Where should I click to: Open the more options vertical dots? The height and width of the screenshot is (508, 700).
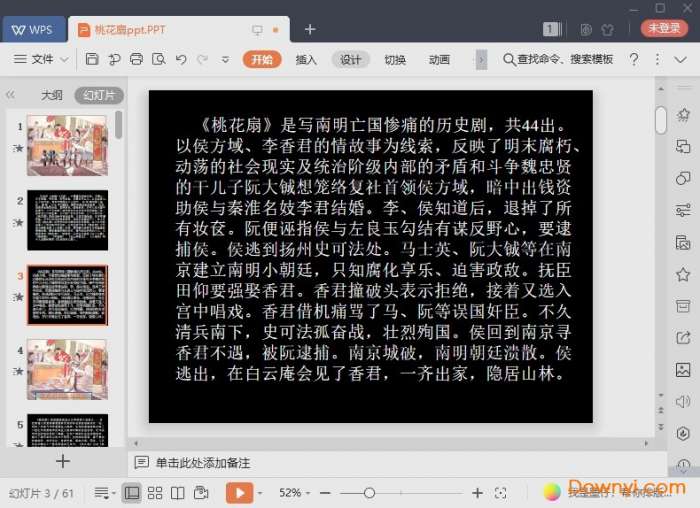pos(657,59)
